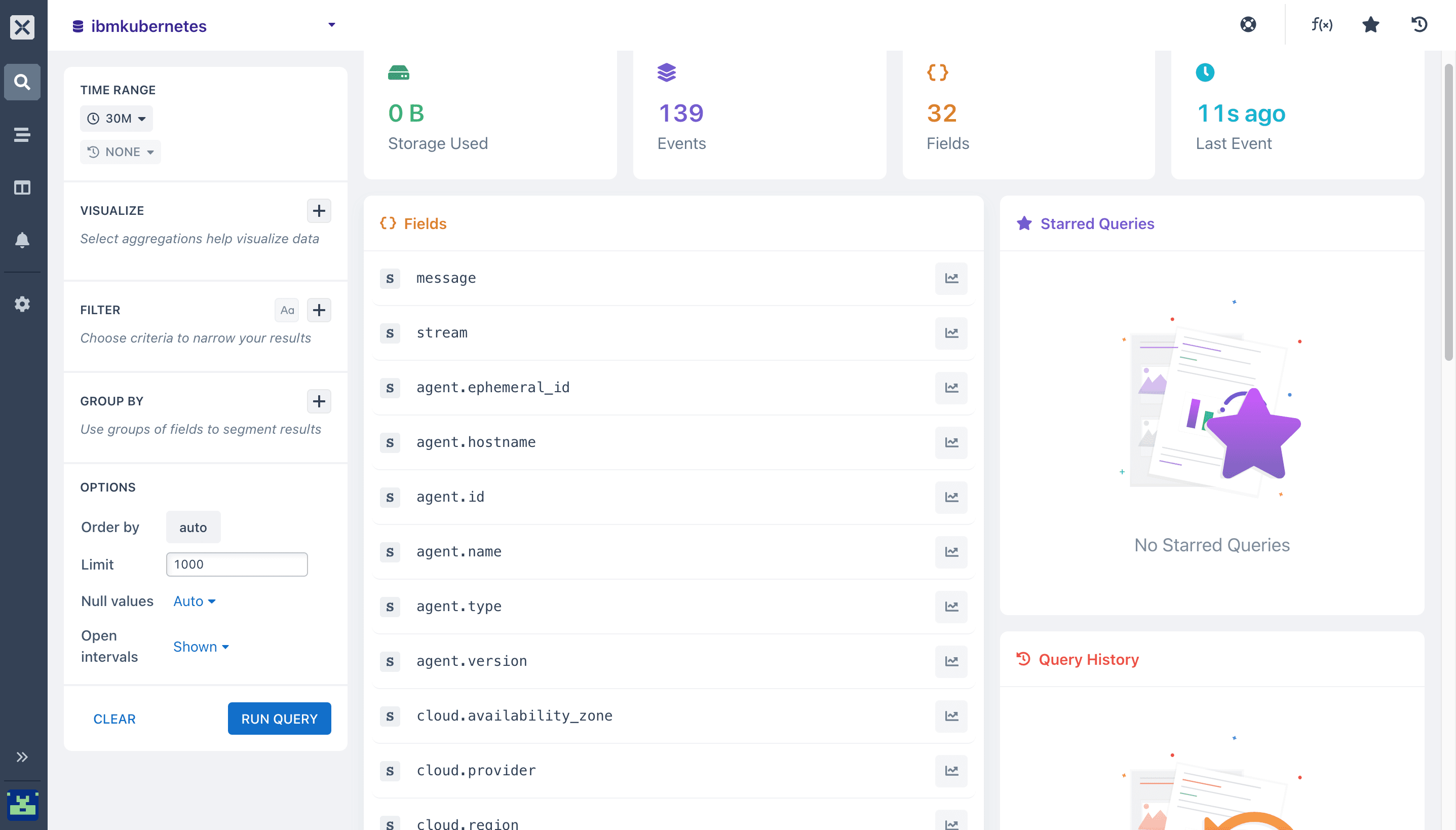Click the Limit input field

pos(237,564)
